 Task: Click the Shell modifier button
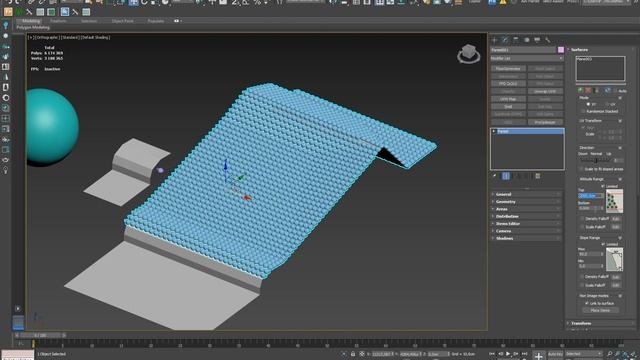click(508, 107)
